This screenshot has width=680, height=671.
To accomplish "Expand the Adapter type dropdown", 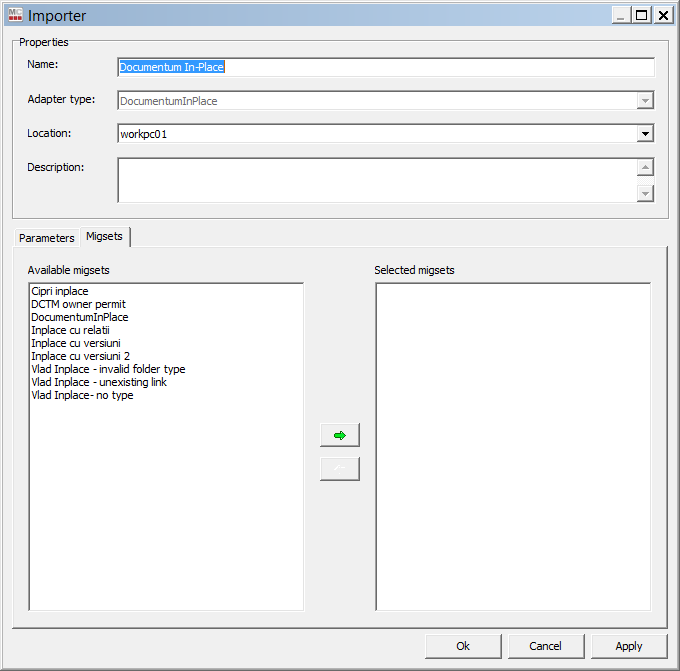I will pos(645,100).
